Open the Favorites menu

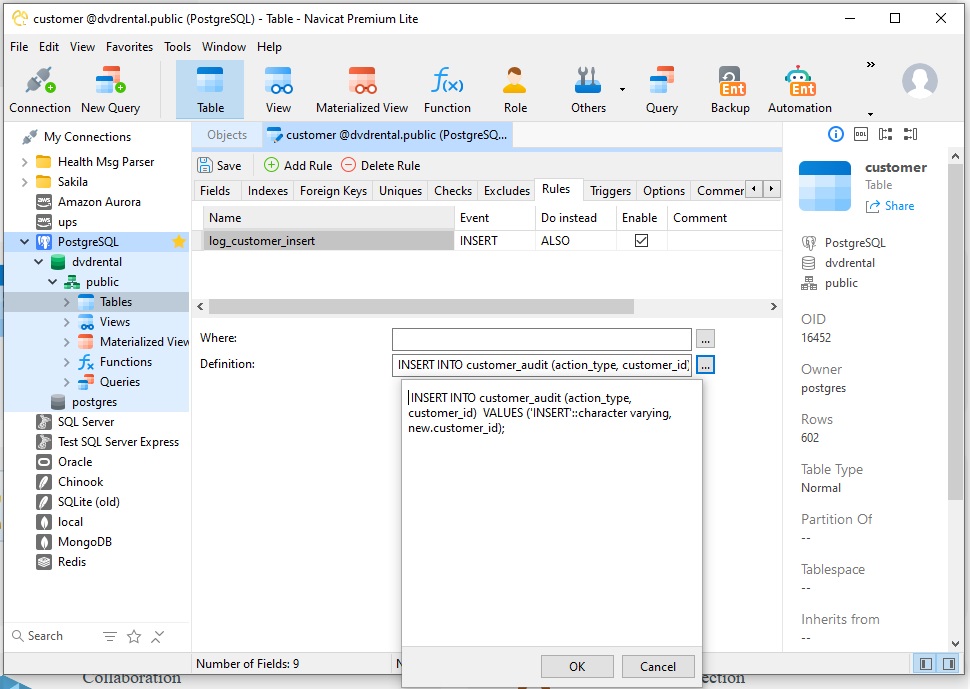(x=129, y=47)
